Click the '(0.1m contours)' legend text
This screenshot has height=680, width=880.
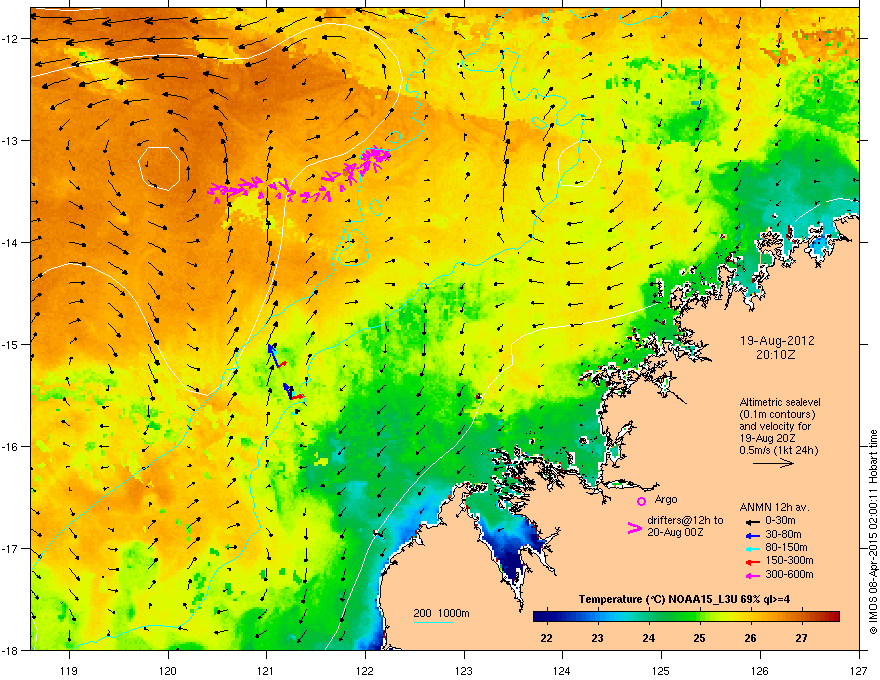tap(777, 415)
